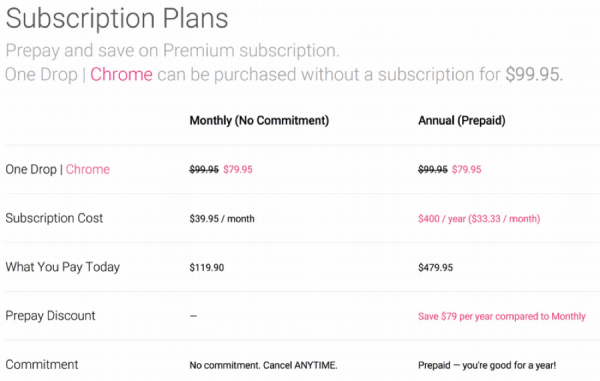Click the struck-through $99.95 monthly price
Viewport: 600px width, 381px height.
(x=204, y=169)
